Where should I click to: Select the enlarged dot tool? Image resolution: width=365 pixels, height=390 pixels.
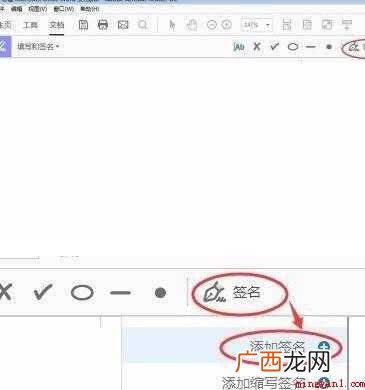coord(160,293)
